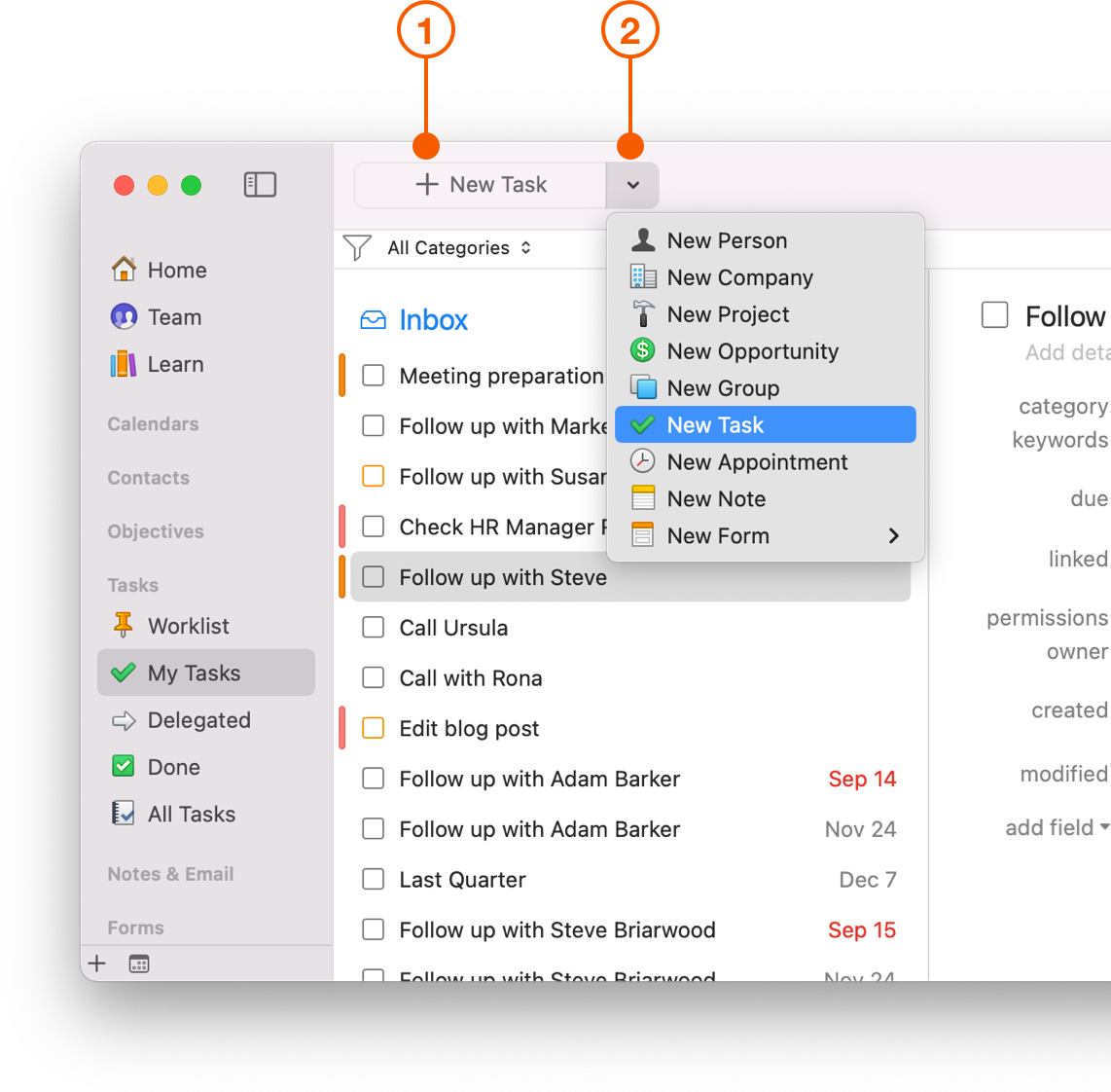Open the Done checkmark icon
The height and width of the screenshot is (1092, 1111).
[x=125, y=767]
